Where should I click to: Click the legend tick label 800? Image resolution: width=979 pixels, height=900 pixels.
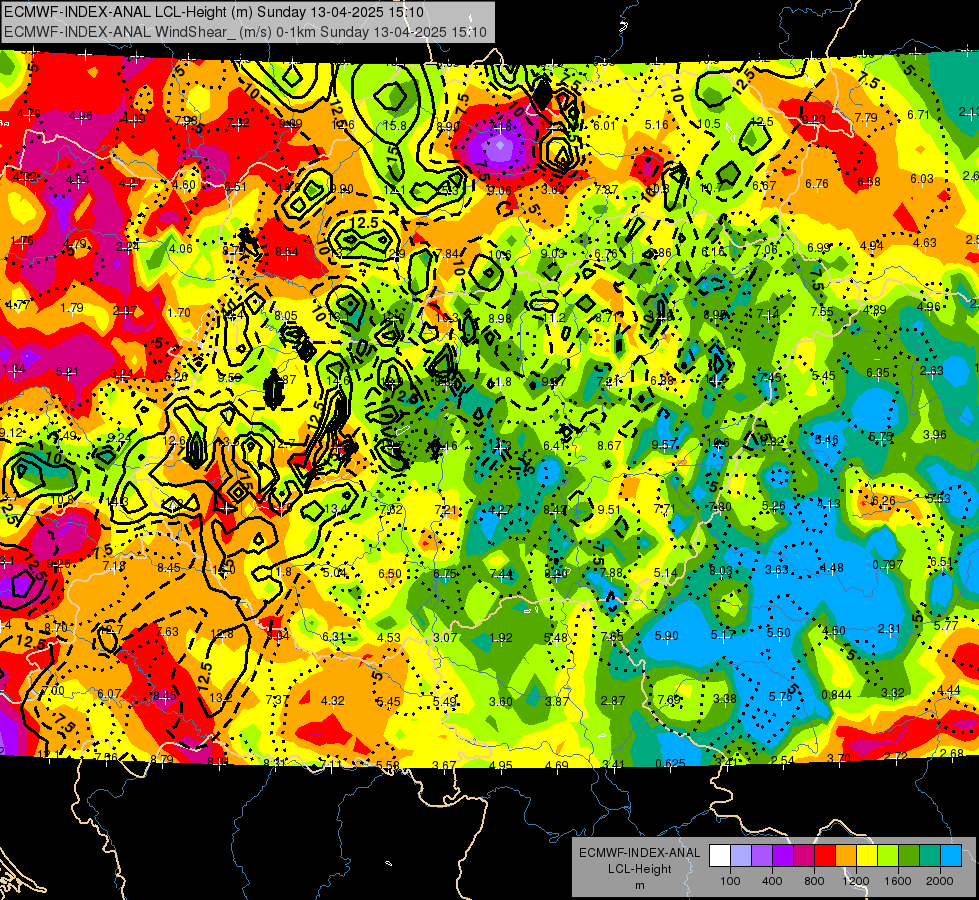814,881
